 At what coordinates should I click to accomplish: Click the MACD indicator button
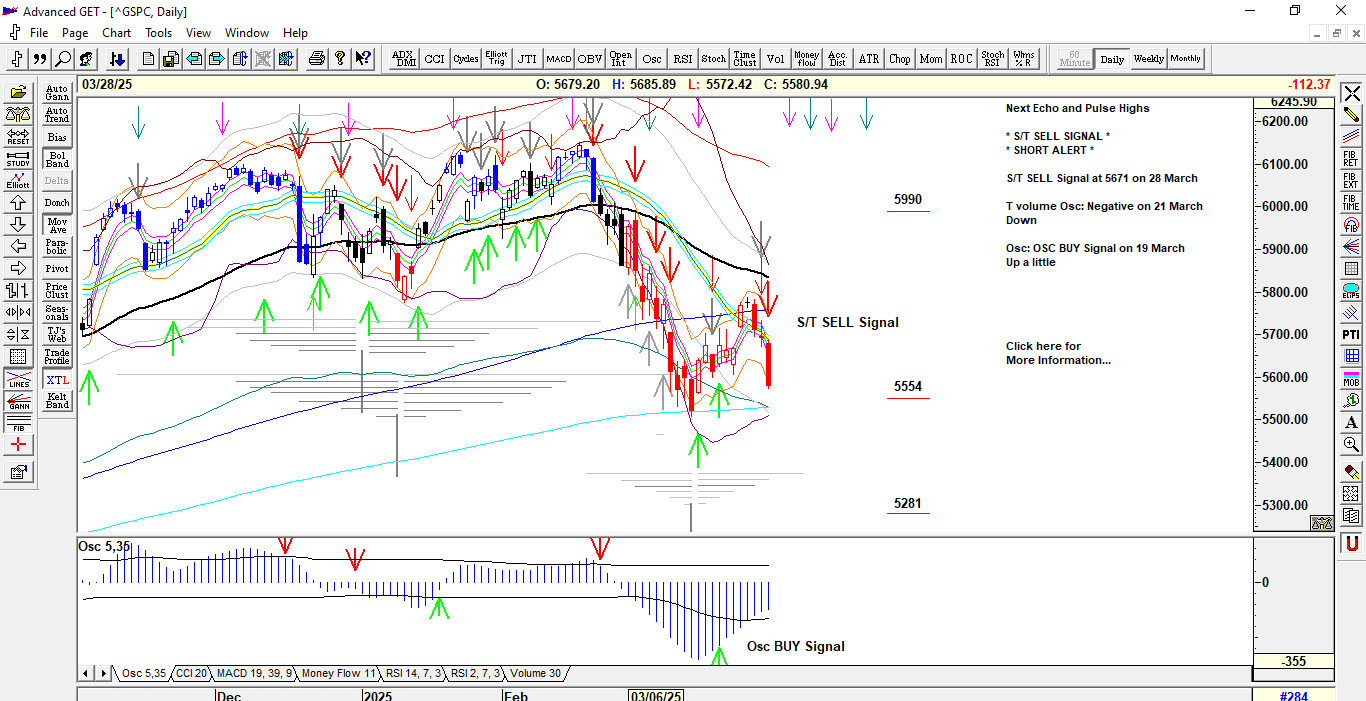[559, 59]
